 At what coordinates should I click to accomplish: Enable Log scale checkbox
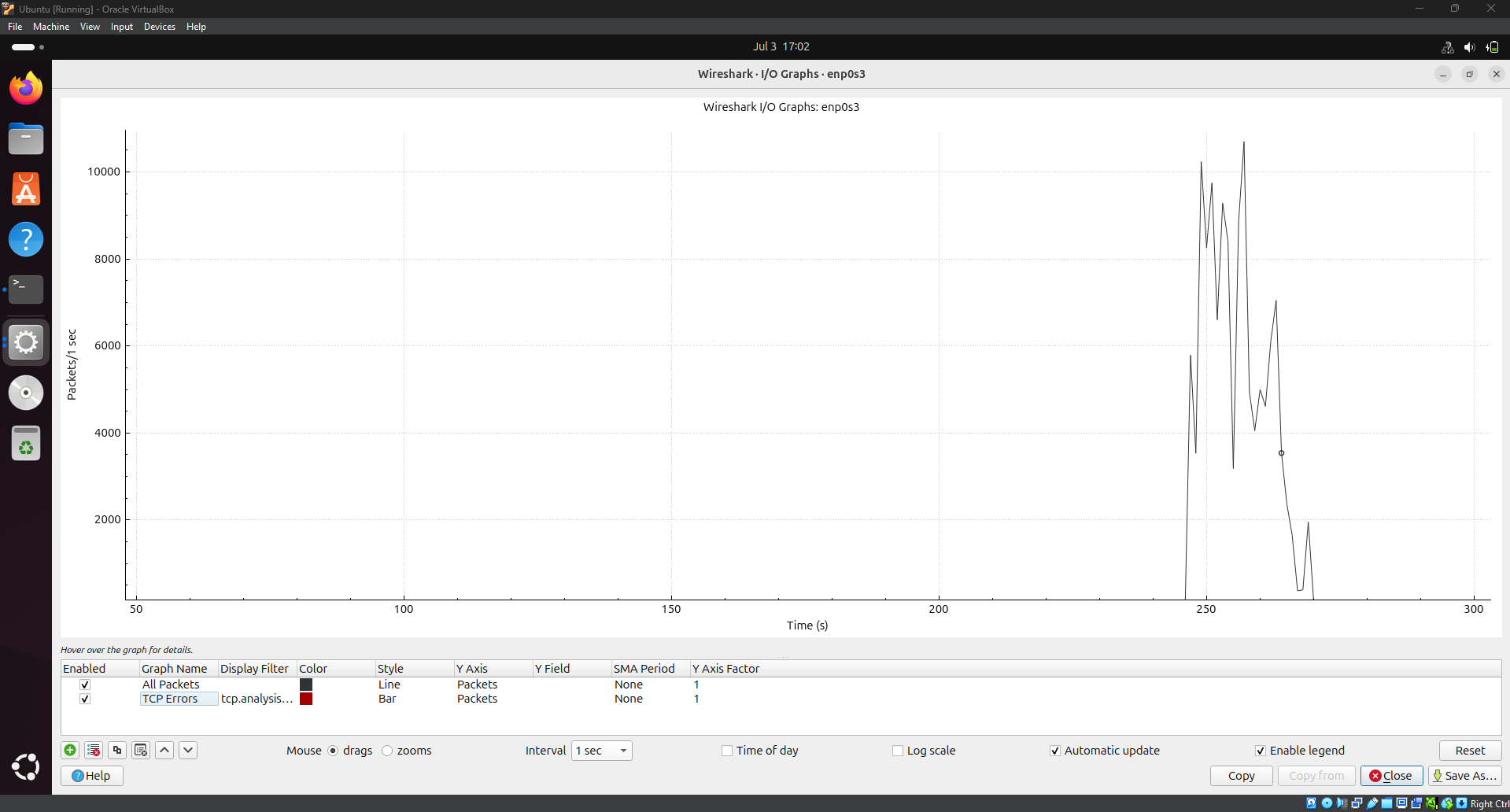click(x=898, y=751)
